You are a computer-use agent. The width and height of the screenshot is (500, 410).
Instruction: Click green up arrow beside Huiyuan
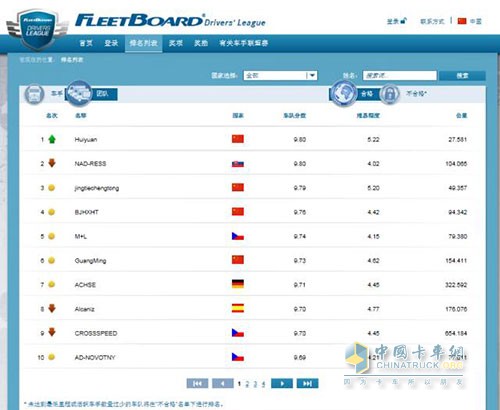pyautogui.click(x=52, y=139)
